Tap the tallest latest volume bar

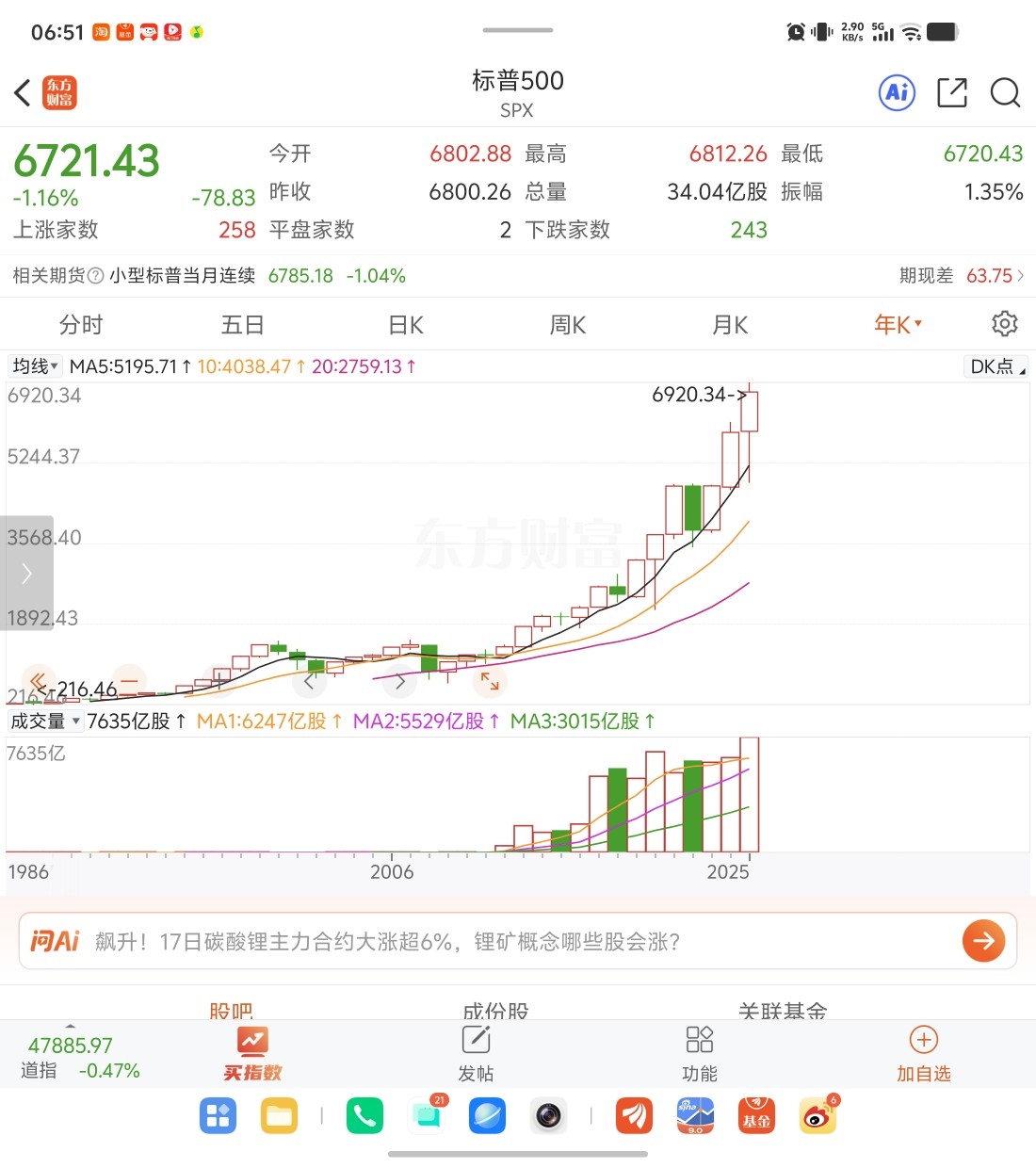pos(750,795)
